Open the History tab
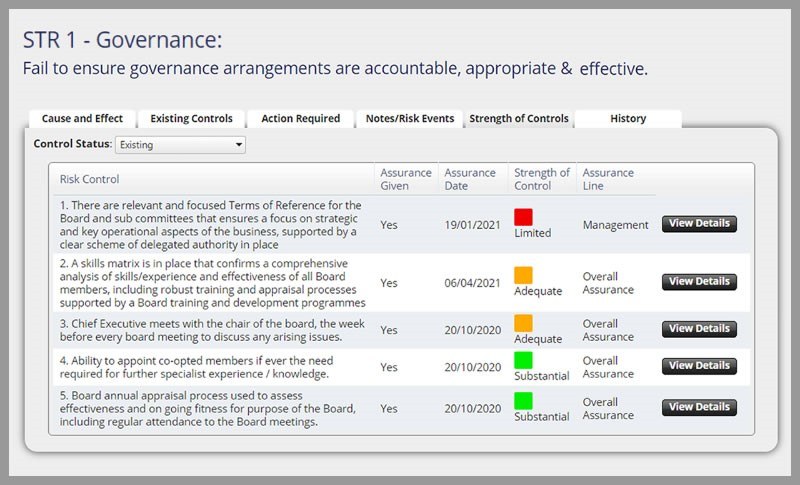Screen dimensions: 800x485 [628, 118]
